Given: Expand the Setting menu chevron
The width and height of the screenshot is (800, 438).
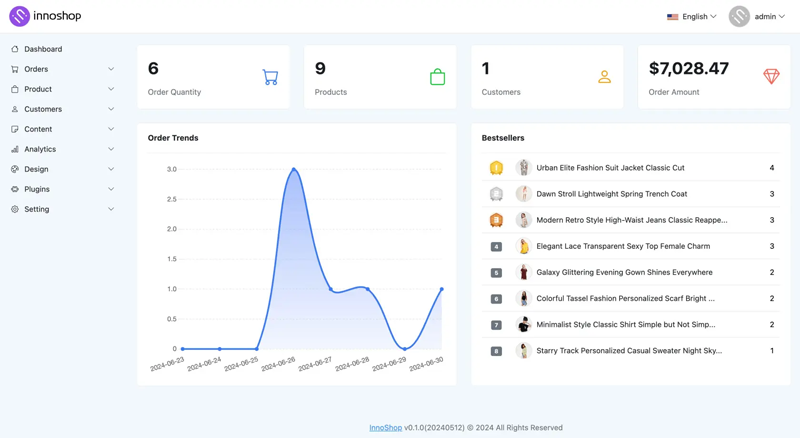Looking at the screenshot, I should click(111, 209).
